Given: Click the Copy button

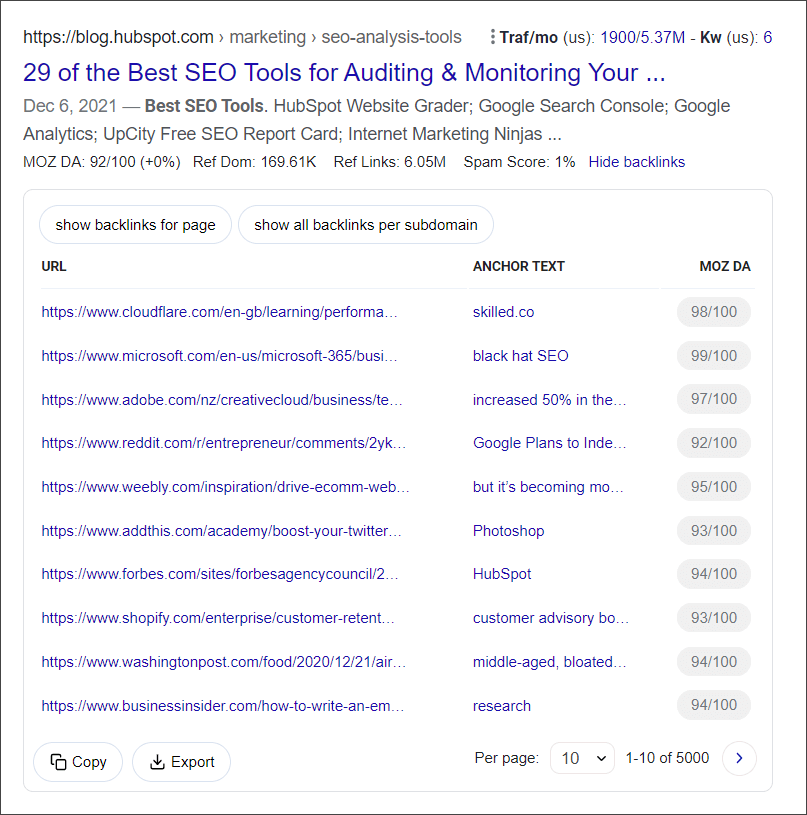Looking at the screenshot, I should [x=78, y=762].
